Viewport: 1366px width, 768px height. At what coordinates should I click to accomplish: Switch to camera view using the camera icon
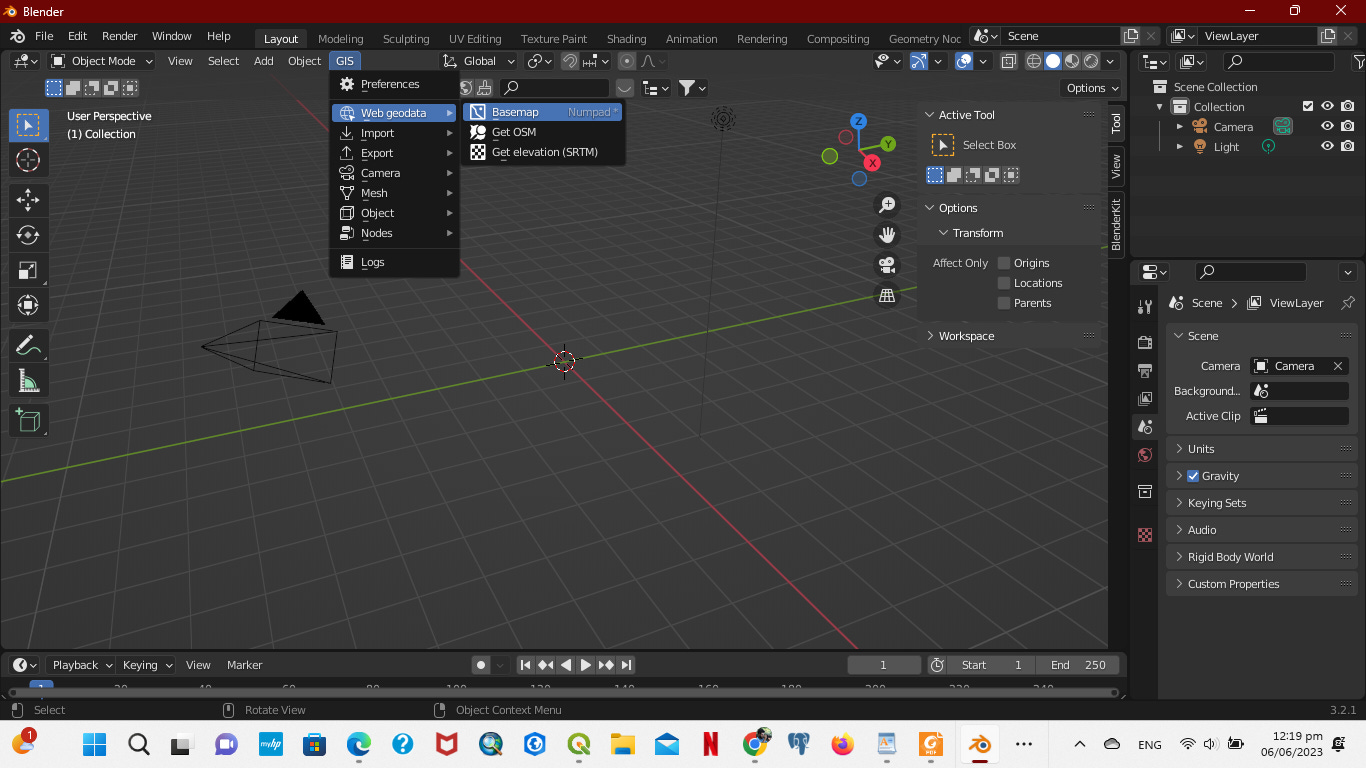pos(886,265)
